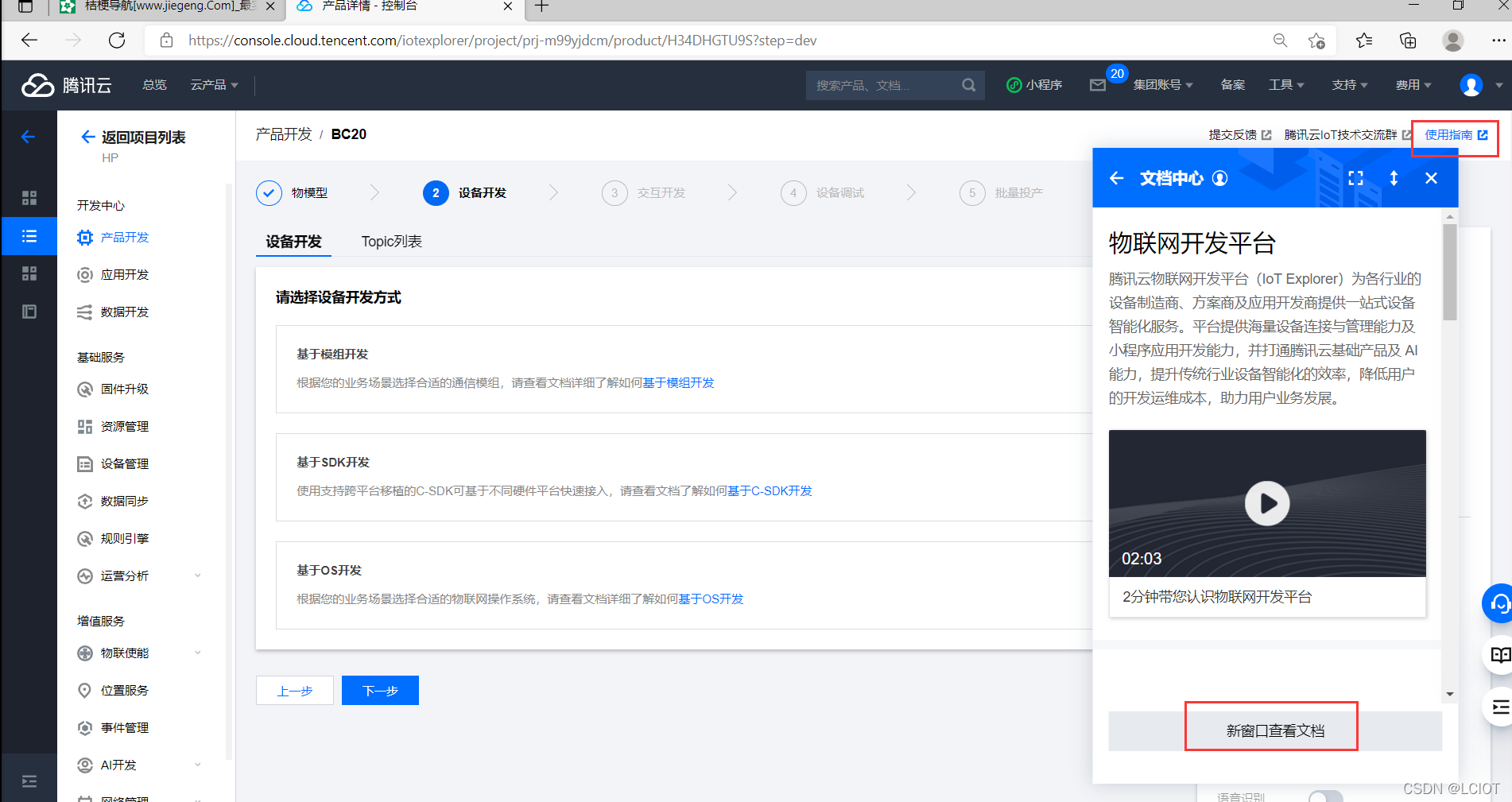
Task: Collapse the dark sidebar via the blue back arrow
Action: [x=29, y=136]
